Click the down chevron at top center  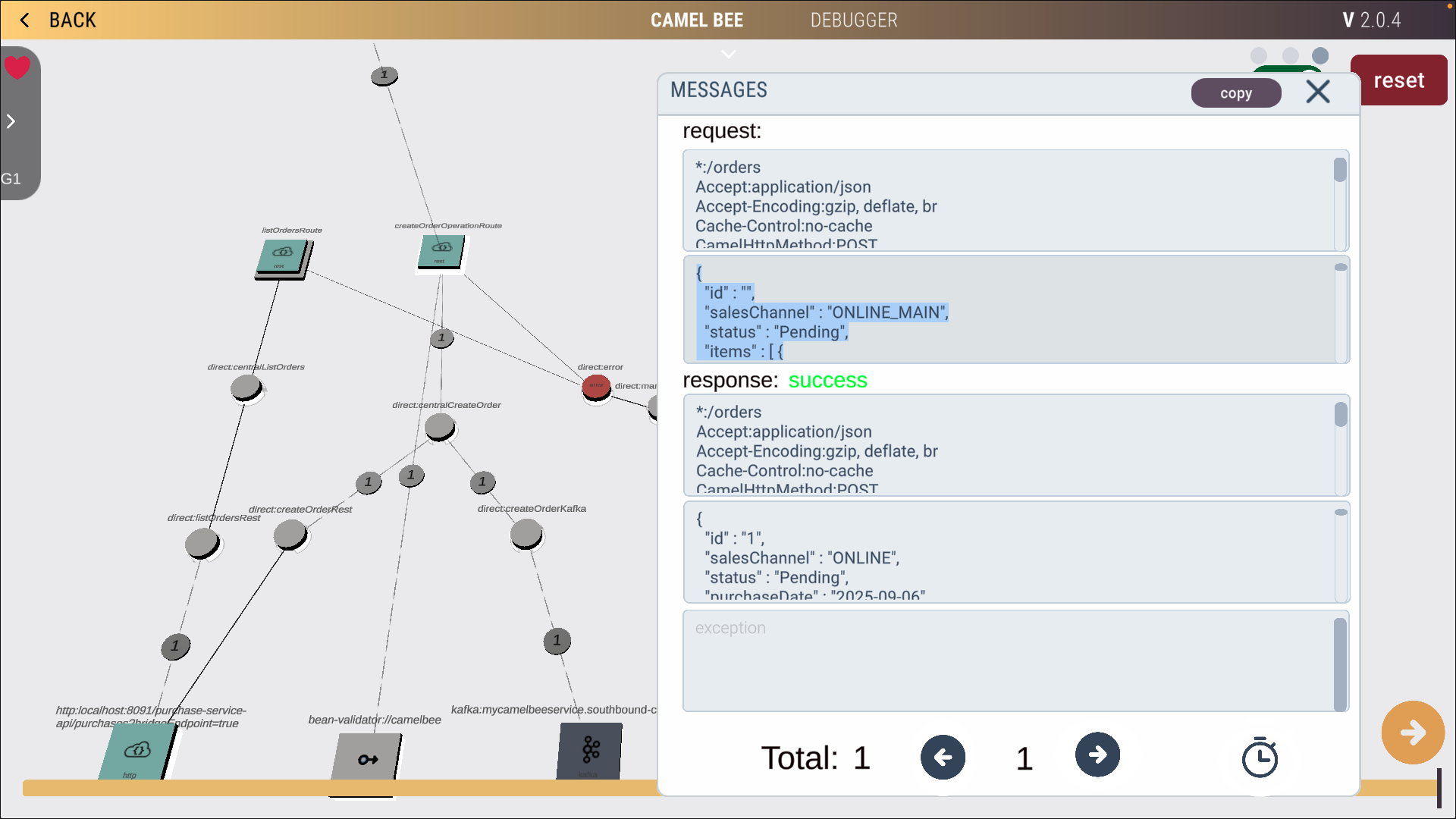click(728, 54)
